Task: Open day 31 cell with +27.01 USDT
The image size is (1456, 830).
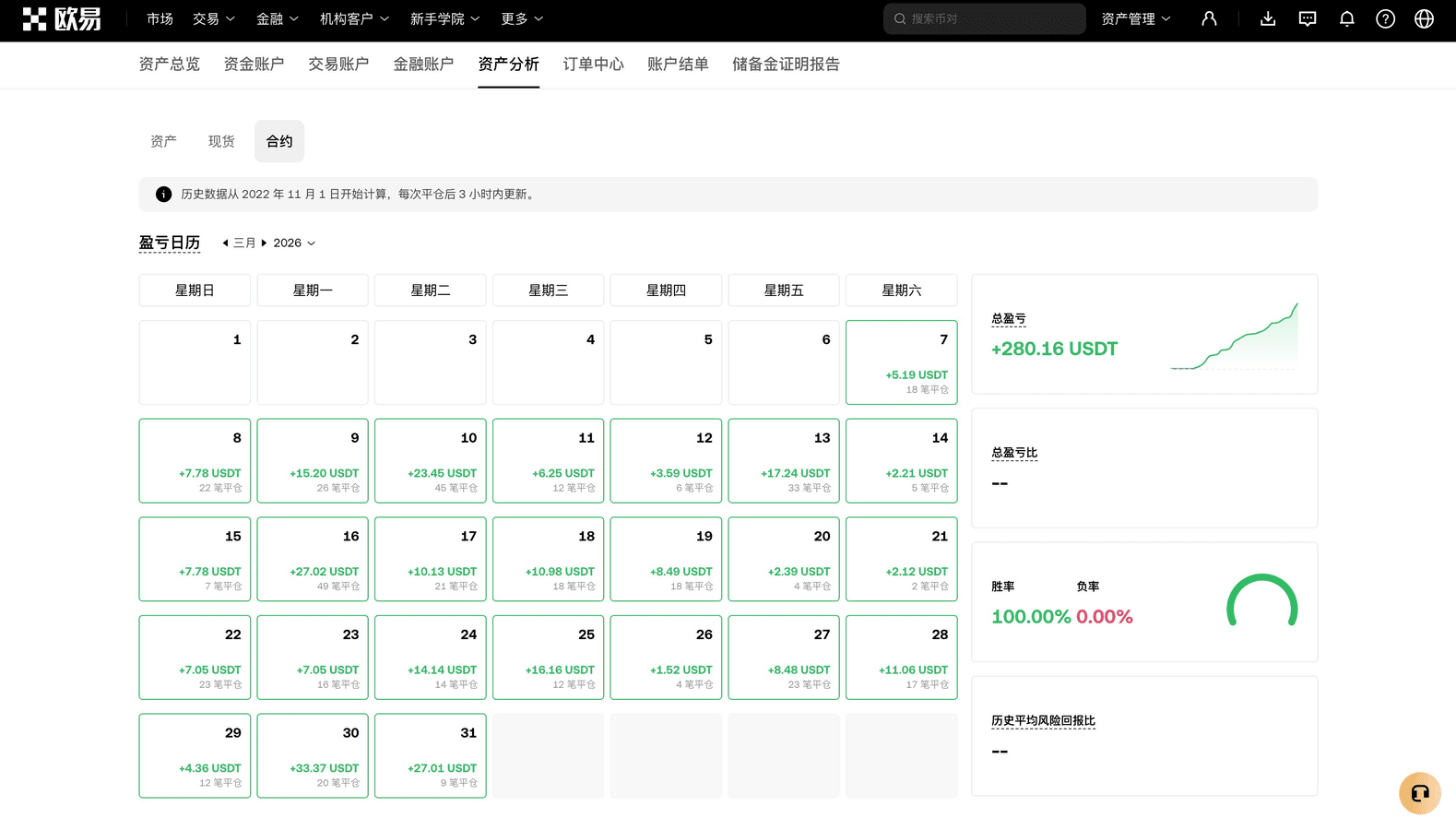Action: click(430, 756)
